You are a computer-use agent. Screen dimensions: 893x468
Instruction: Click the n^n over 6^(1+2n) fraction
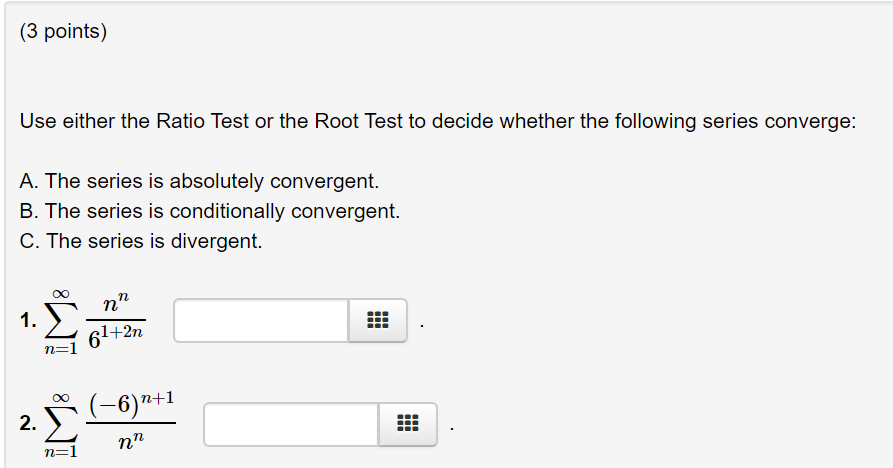tap(116, 321)
